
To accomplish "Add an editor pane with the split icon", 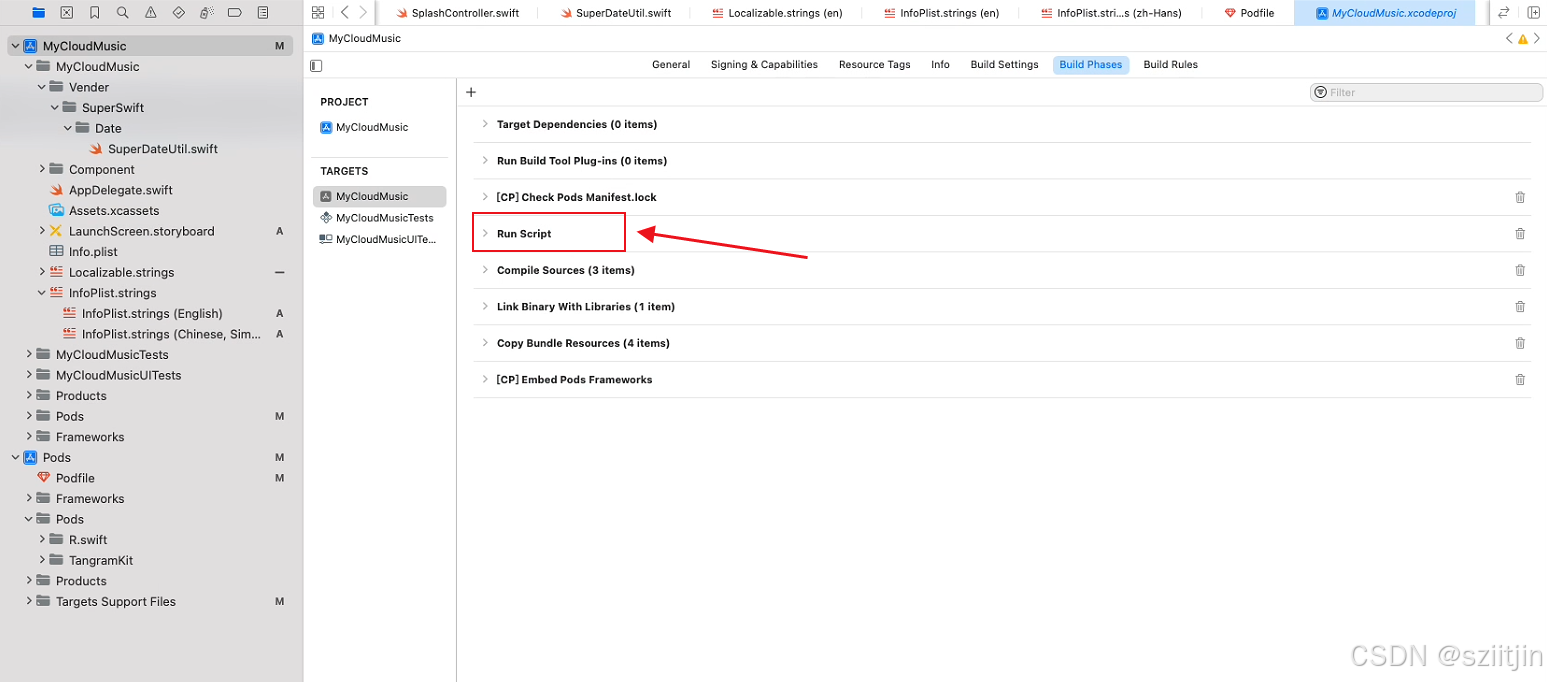I will tap(1533, 13).
